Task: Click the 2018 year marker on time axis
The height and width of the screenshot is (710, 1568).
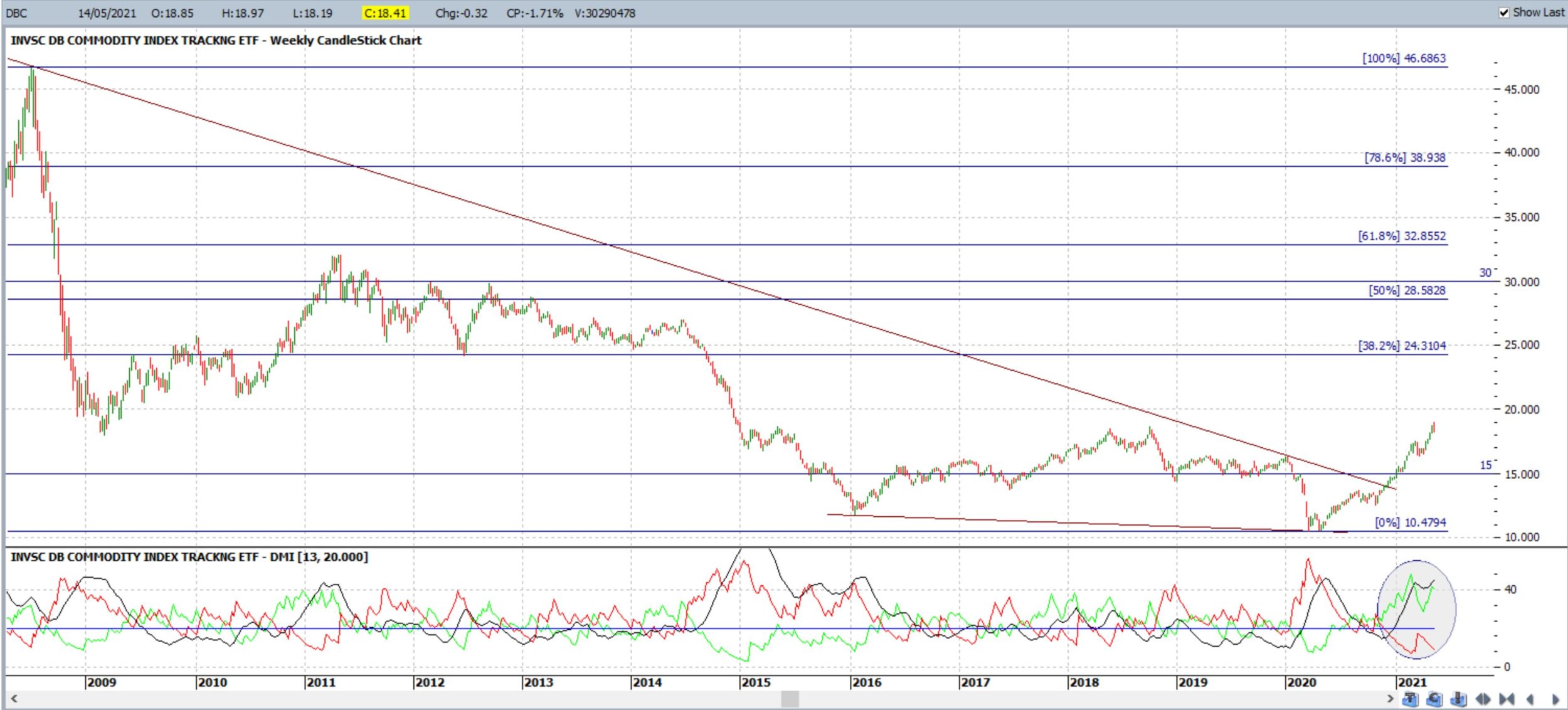Action: (1084, 682)
